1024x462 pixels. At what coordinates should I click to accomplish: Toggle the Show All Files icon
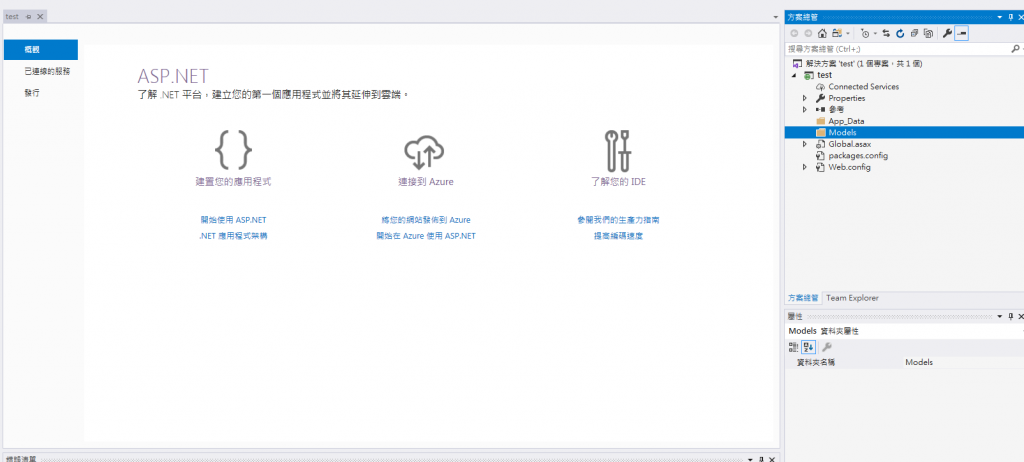pyautogui.click(x=928, y=33)
